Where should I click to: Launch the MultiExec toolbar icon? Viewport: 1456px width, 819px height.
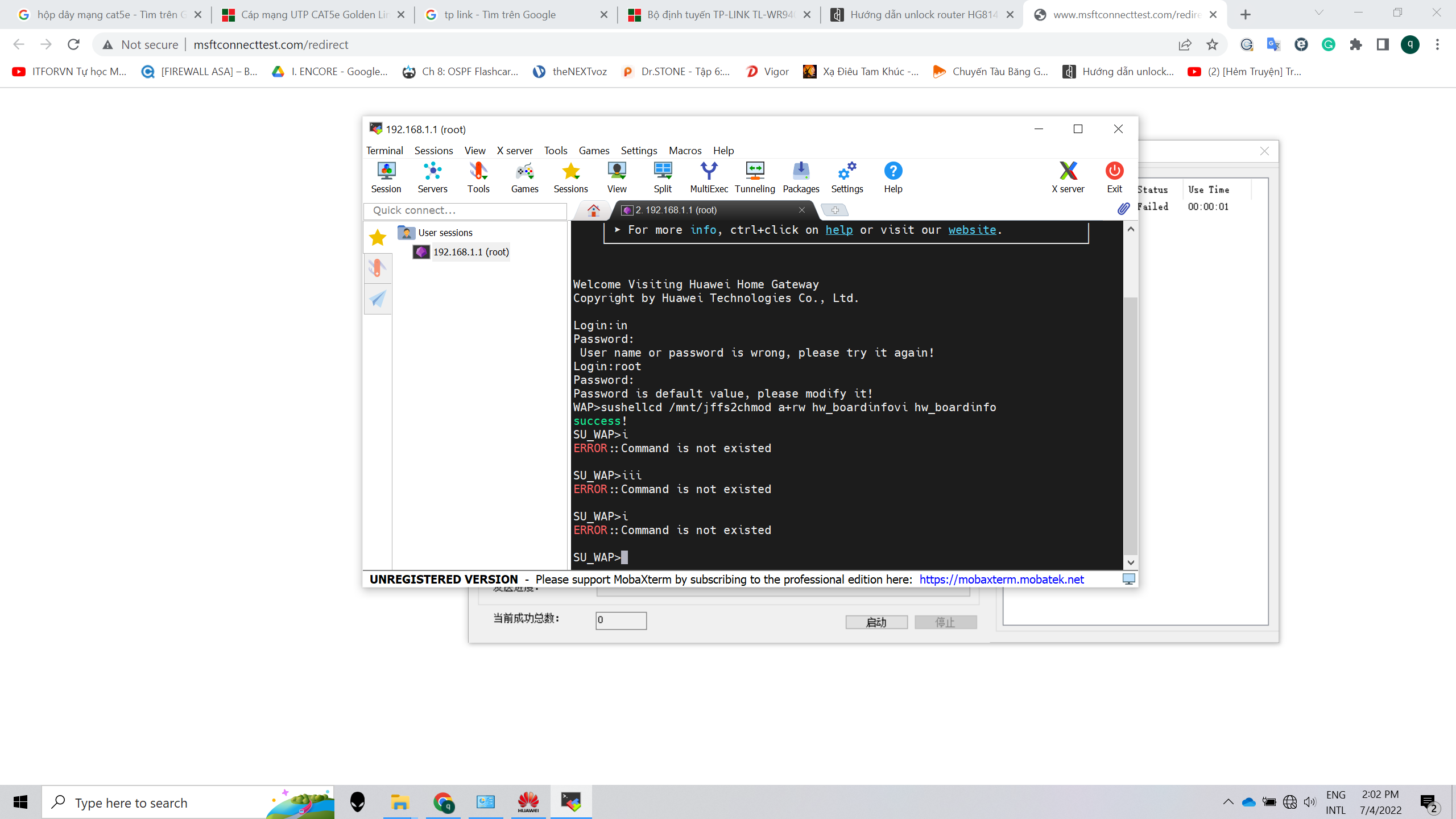click(709, 177)
